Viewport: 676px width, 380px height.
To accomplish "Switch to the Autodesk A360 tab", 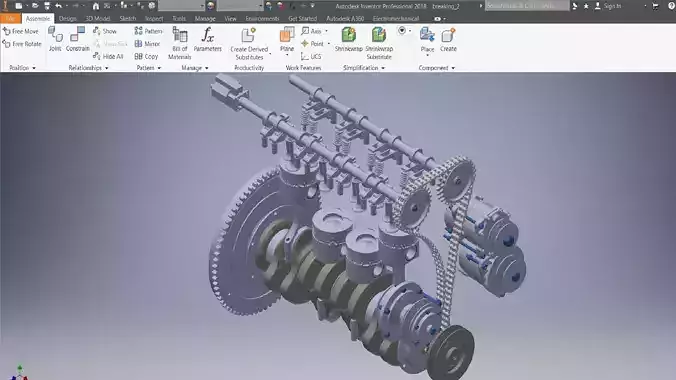I will [x=345, y=19].
